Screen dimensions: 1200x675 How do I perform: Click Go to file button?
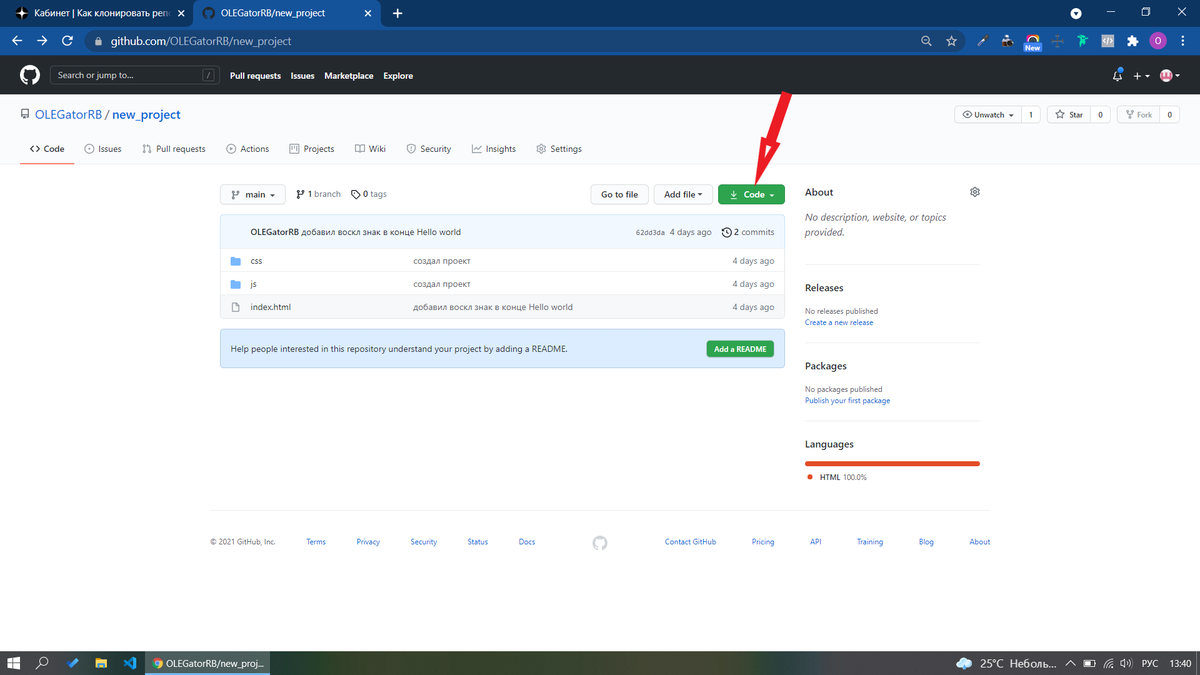click(620, 194)
